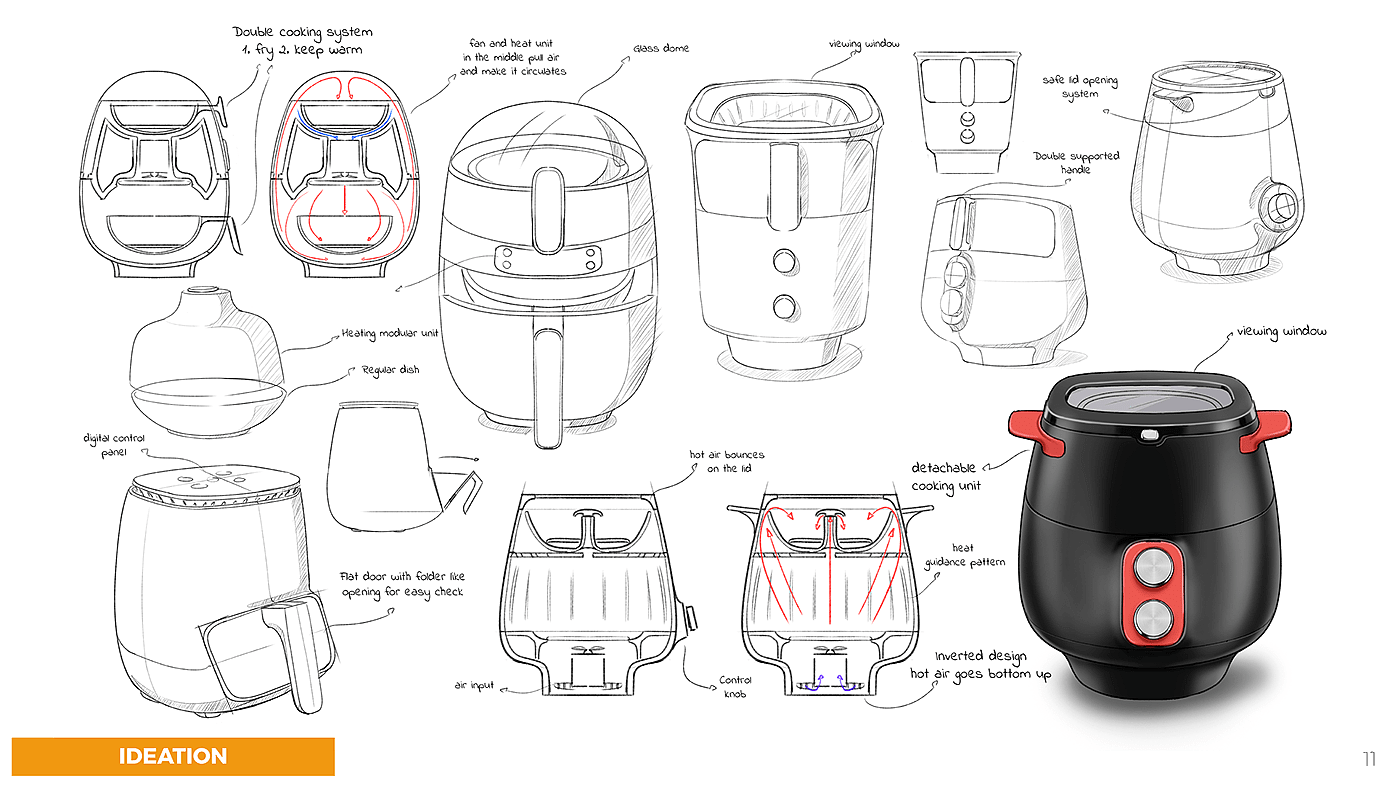
Task: Select the "air input" label
Action: (474, 686)
